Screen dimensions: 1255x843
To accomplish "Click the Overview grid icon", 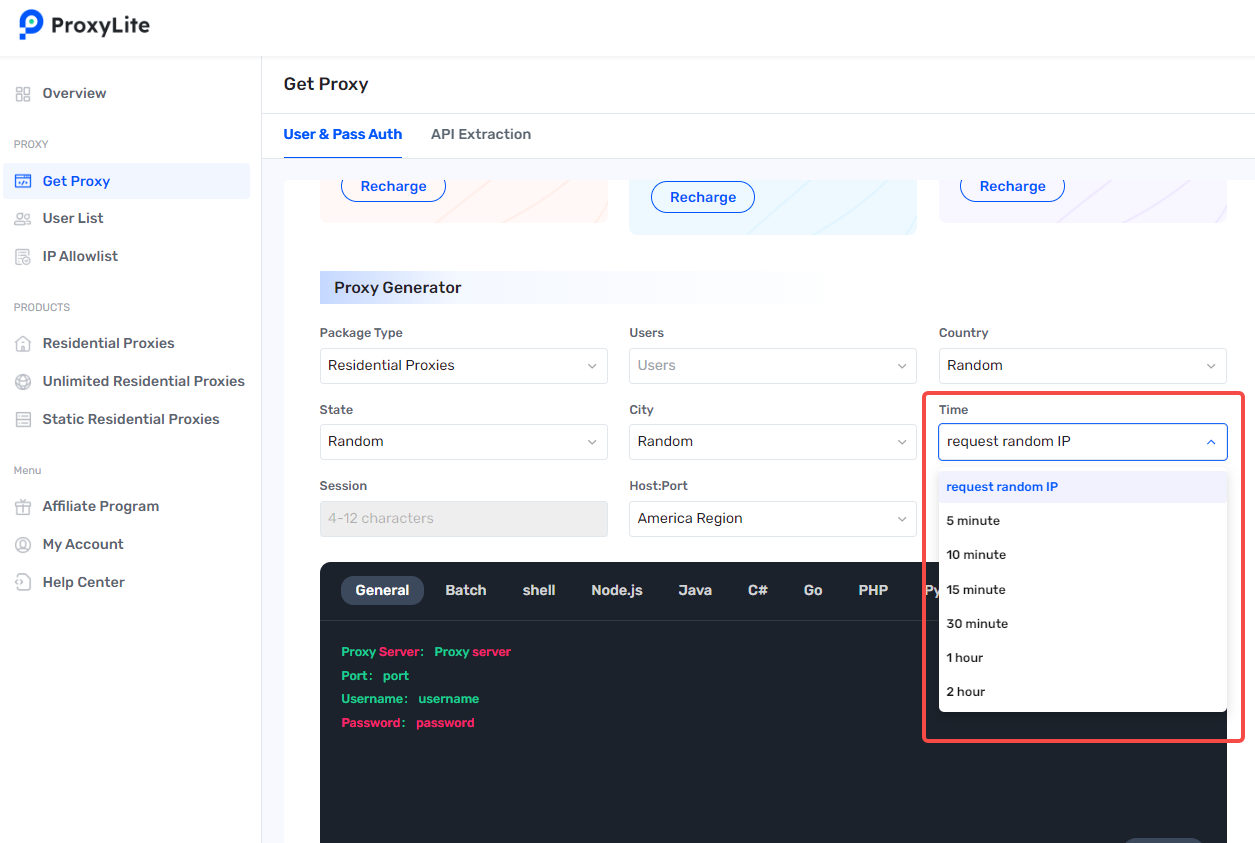I will click(x=23, y=94).
